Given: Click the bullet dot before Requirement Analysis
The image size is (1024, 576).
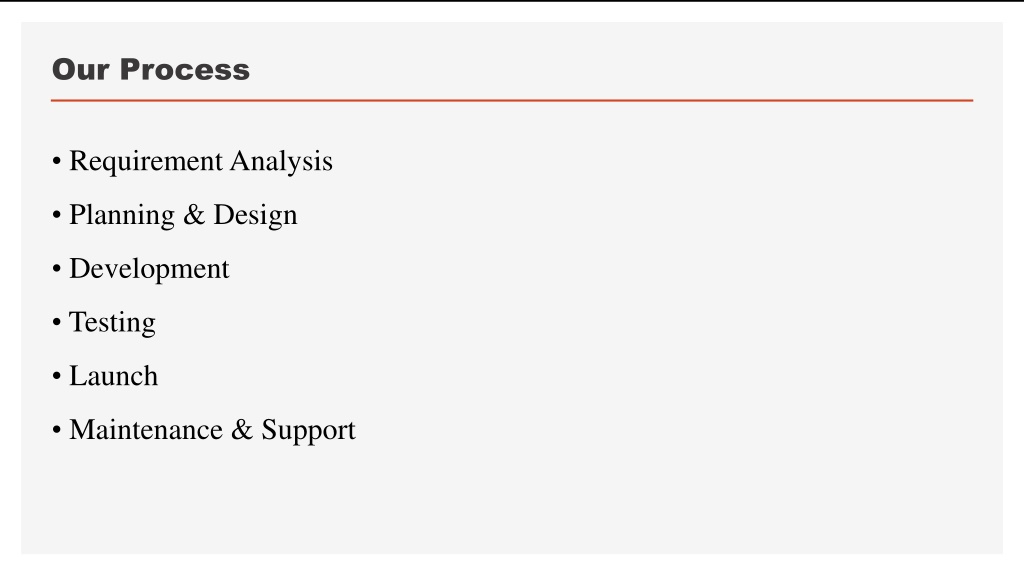Looking at the screenshot, I should point(57,161).
